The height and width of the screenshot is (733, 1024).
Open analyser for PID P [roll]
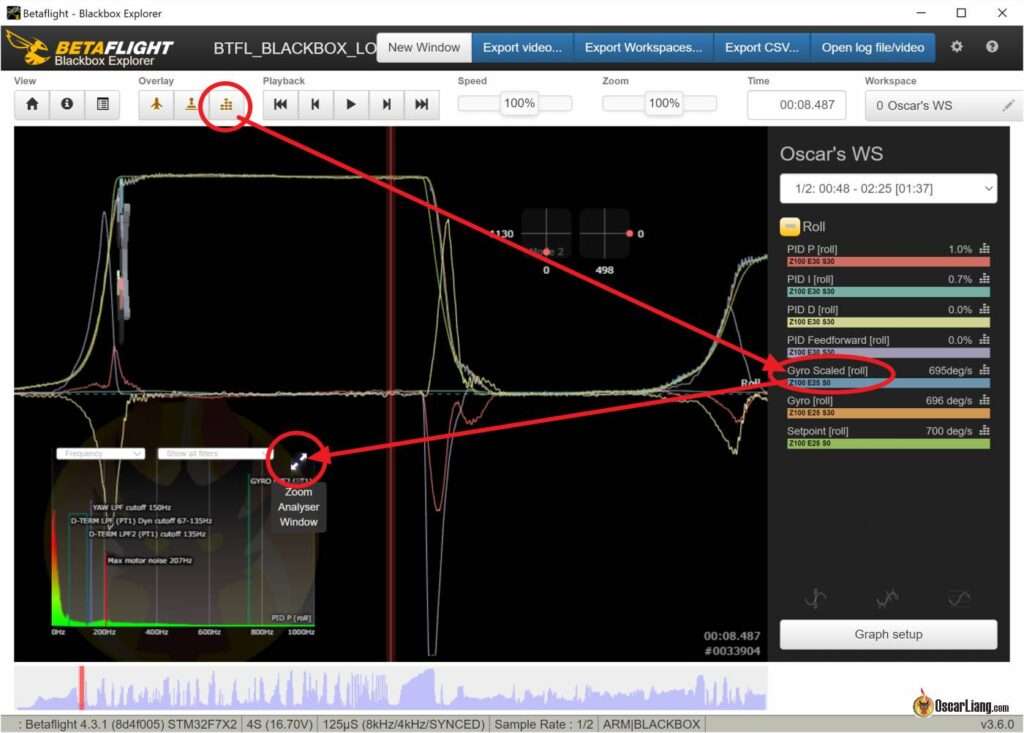point(985,249)
